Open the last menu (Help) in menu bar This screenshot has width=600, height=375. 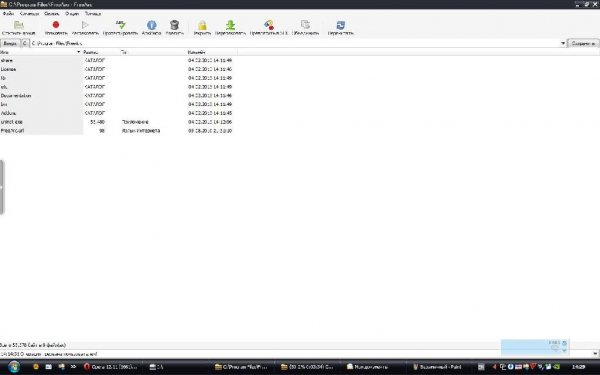93,13
